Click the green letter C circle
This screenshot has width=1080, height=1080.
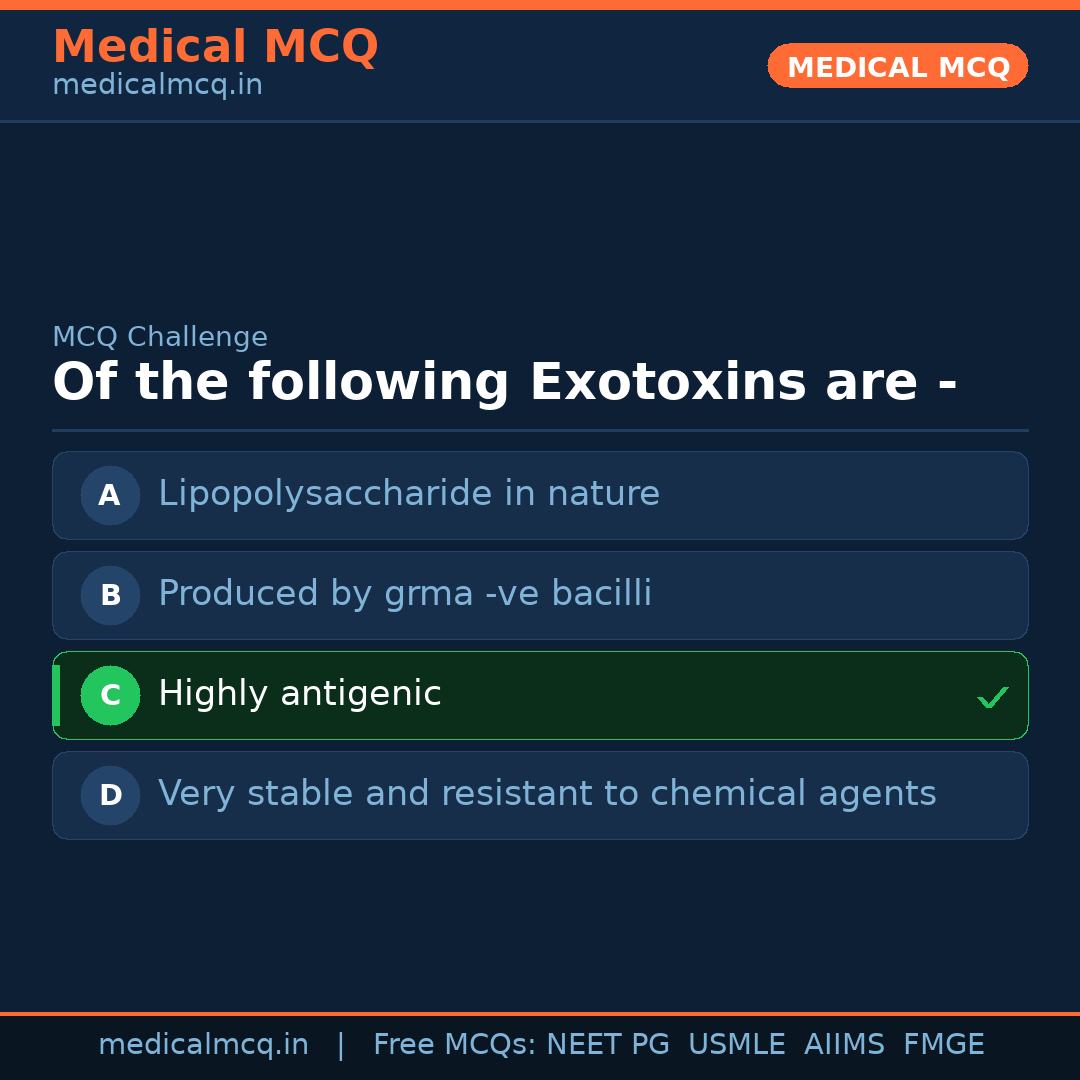click(110, 695)
